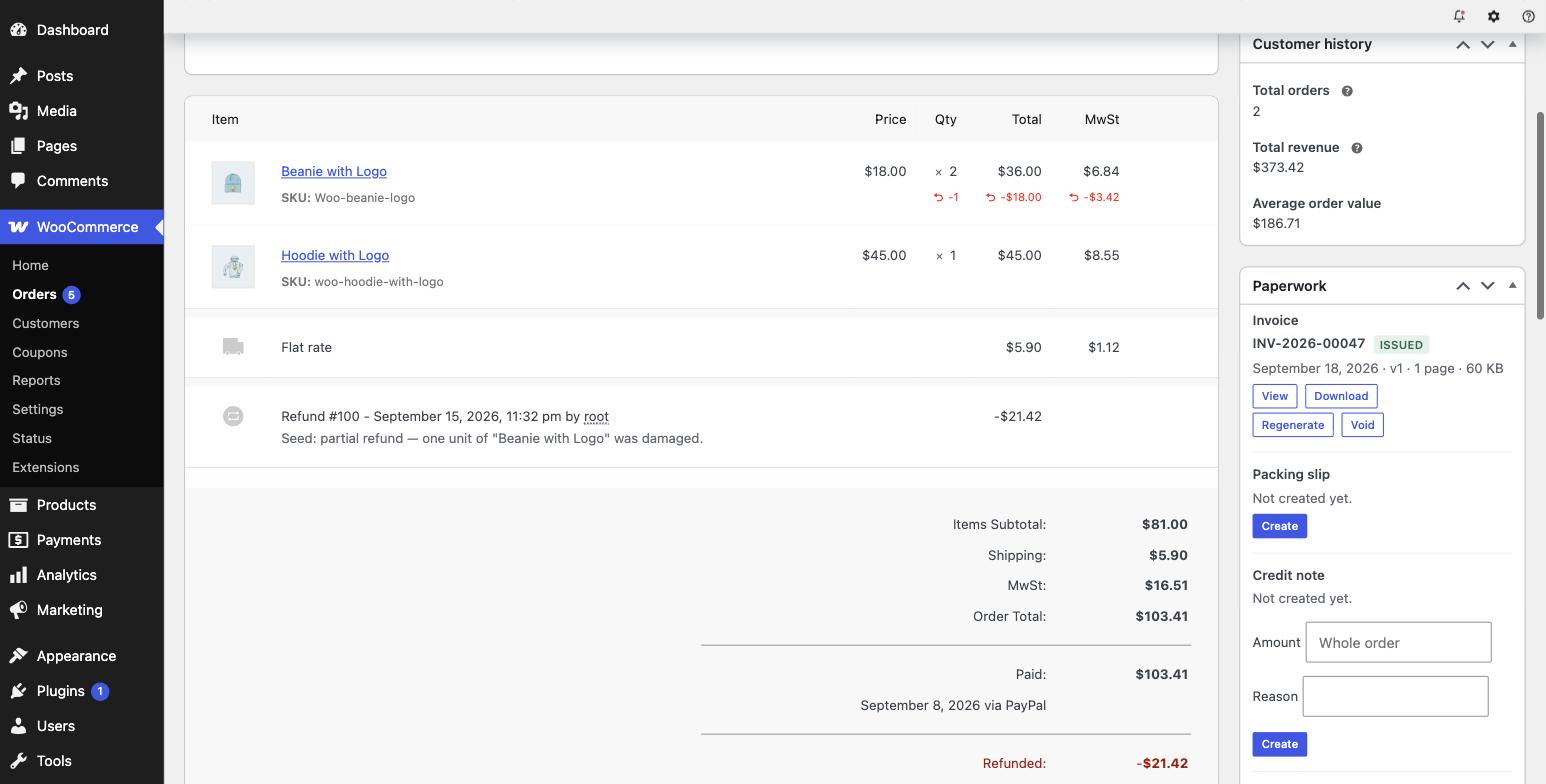
Task: Regenerate the invoice
Action: pos(1293,425)
